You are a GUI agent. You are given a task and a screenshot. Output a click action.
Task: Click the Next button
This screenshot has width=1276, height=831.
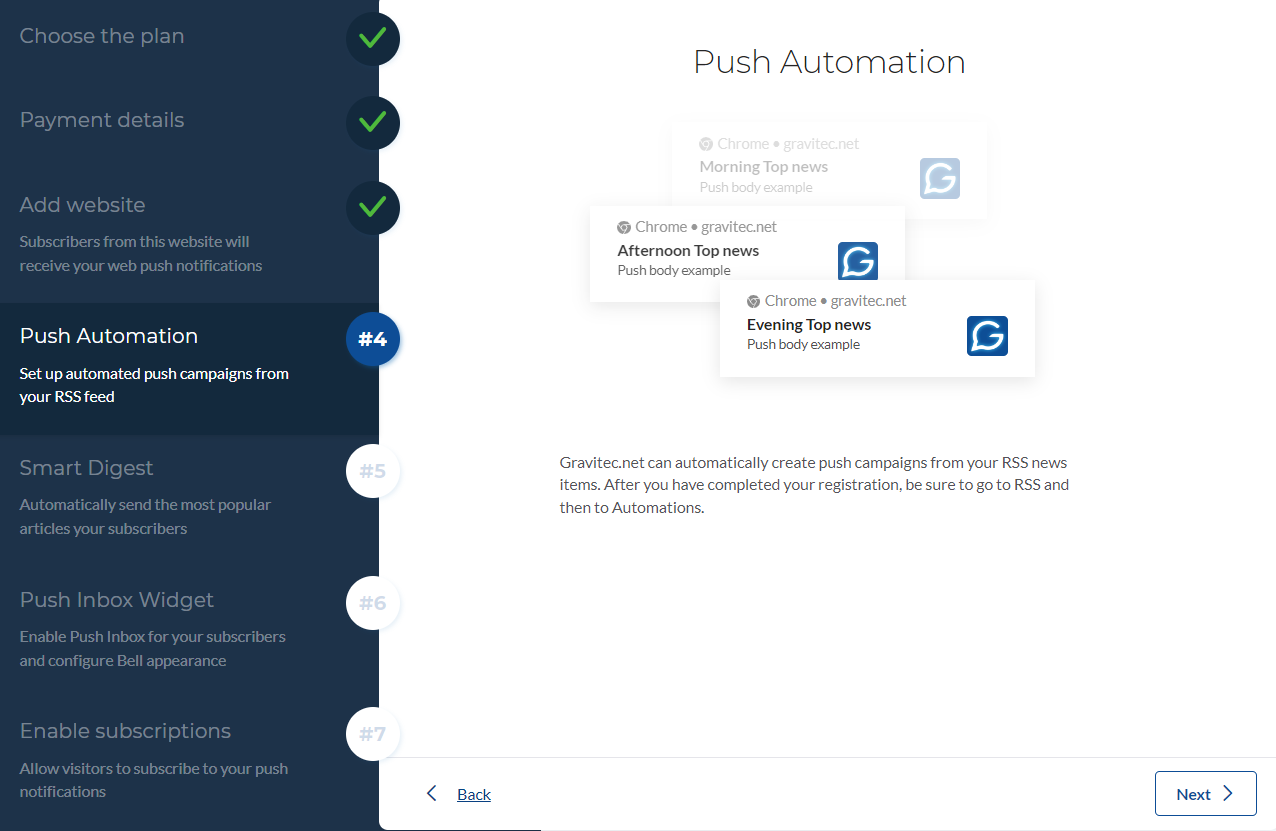pyautogui.click(x=1206, y=794)
